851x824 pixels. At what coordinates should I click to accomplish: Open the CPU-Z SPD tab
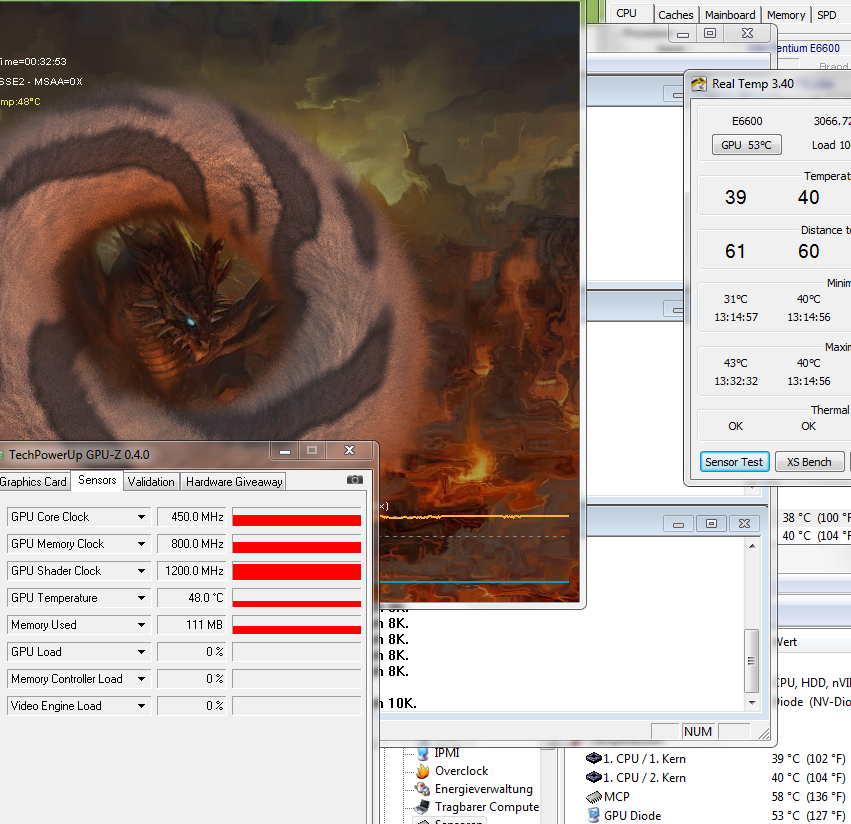pyautogui.click(x=827, y=15)
